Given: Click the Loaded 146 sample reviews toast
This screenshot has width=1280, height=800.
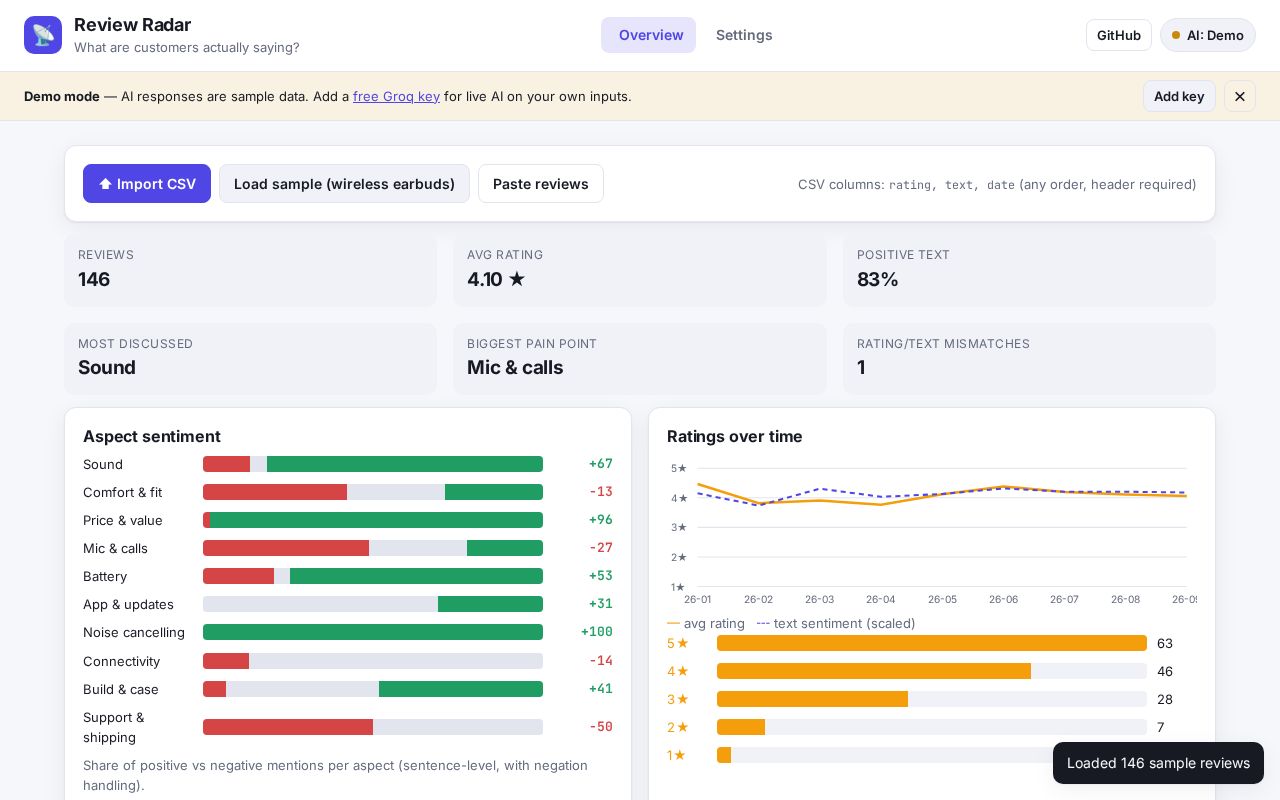Looking at the screenshot, I should 1158,763.
